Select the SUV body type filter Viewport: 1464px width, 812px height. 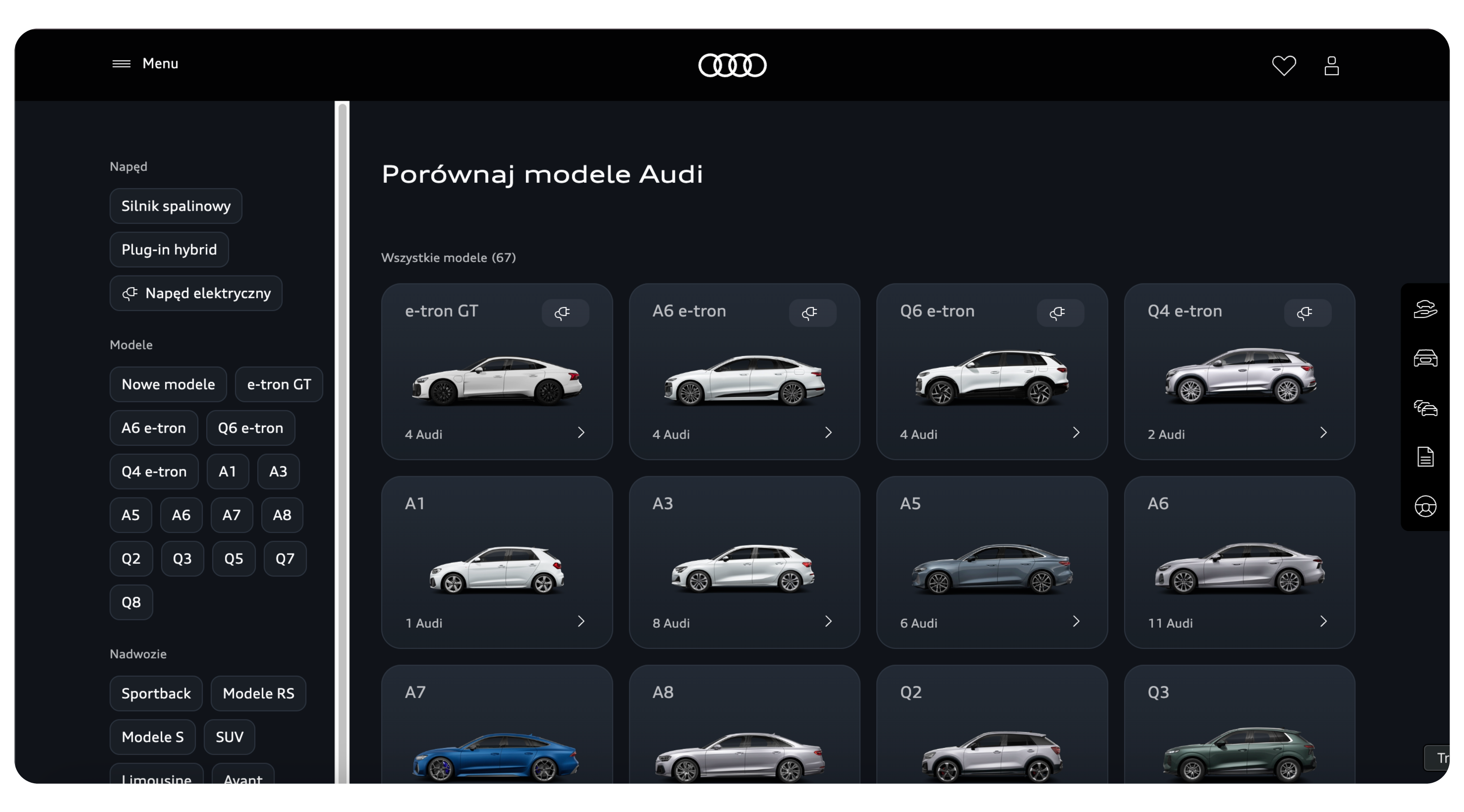(x=228, y=737)
